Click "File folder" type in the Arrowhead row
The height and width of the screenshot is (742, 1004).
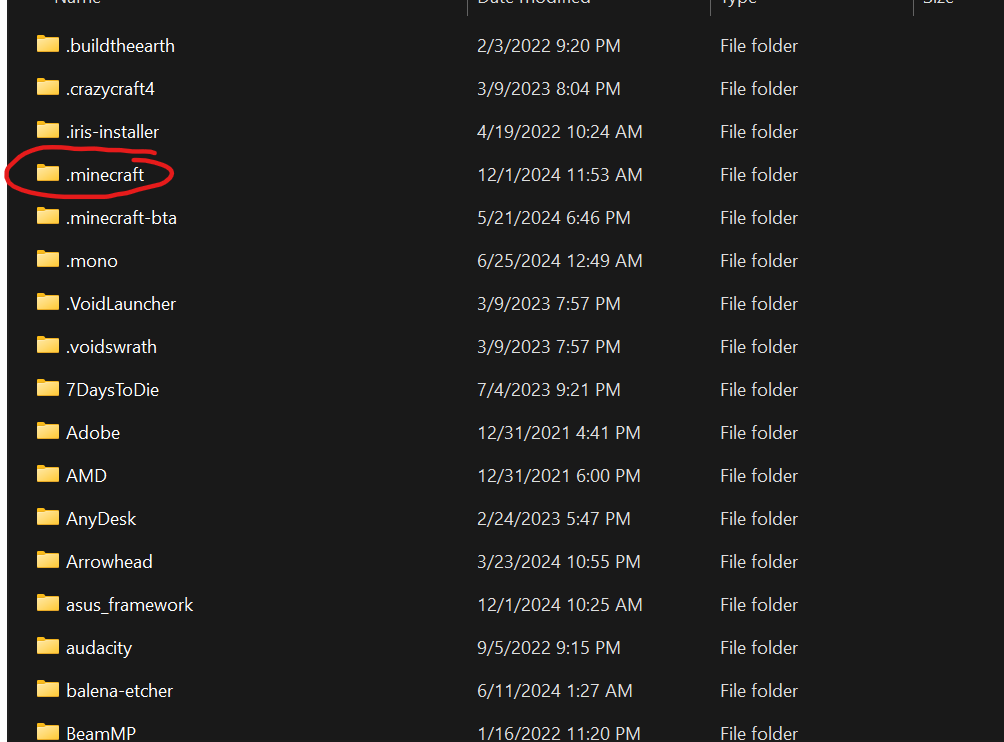tap(759, 562)
